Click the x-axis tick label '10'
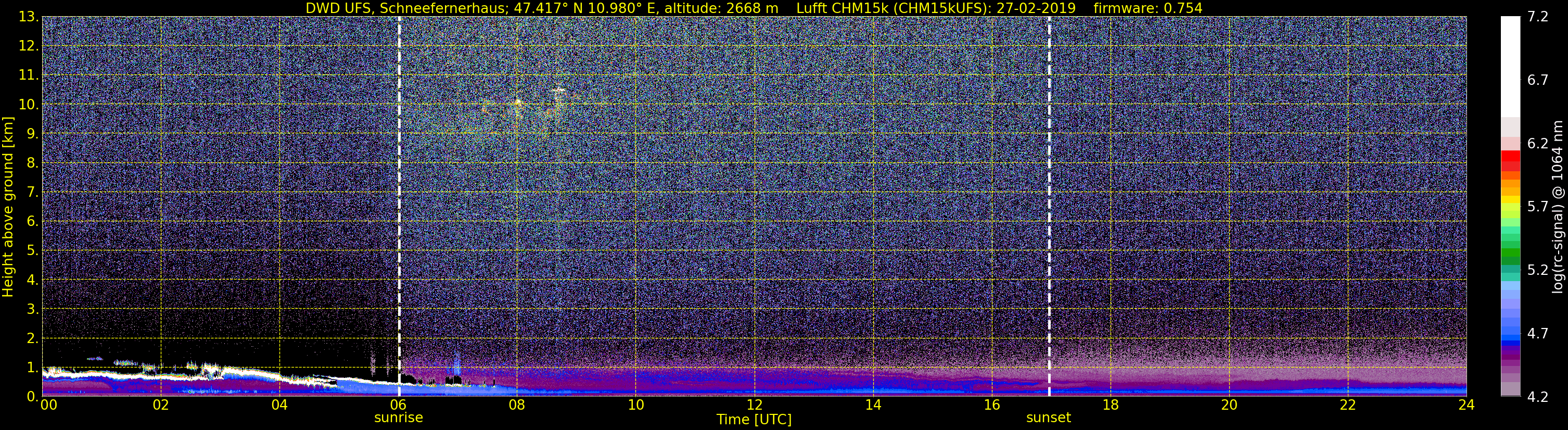 click(x=635, y=405)
